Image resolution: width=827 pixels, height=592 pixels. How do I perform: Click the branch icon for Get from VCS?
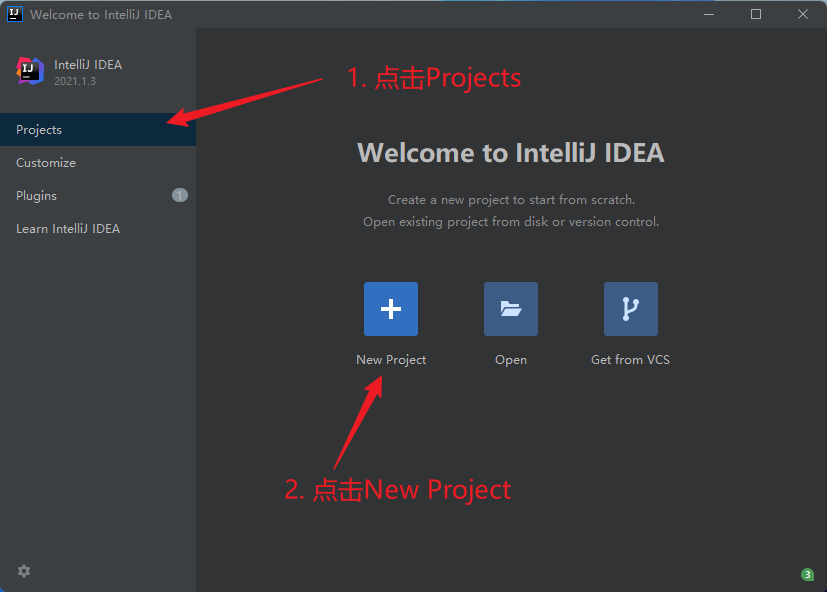630,309
